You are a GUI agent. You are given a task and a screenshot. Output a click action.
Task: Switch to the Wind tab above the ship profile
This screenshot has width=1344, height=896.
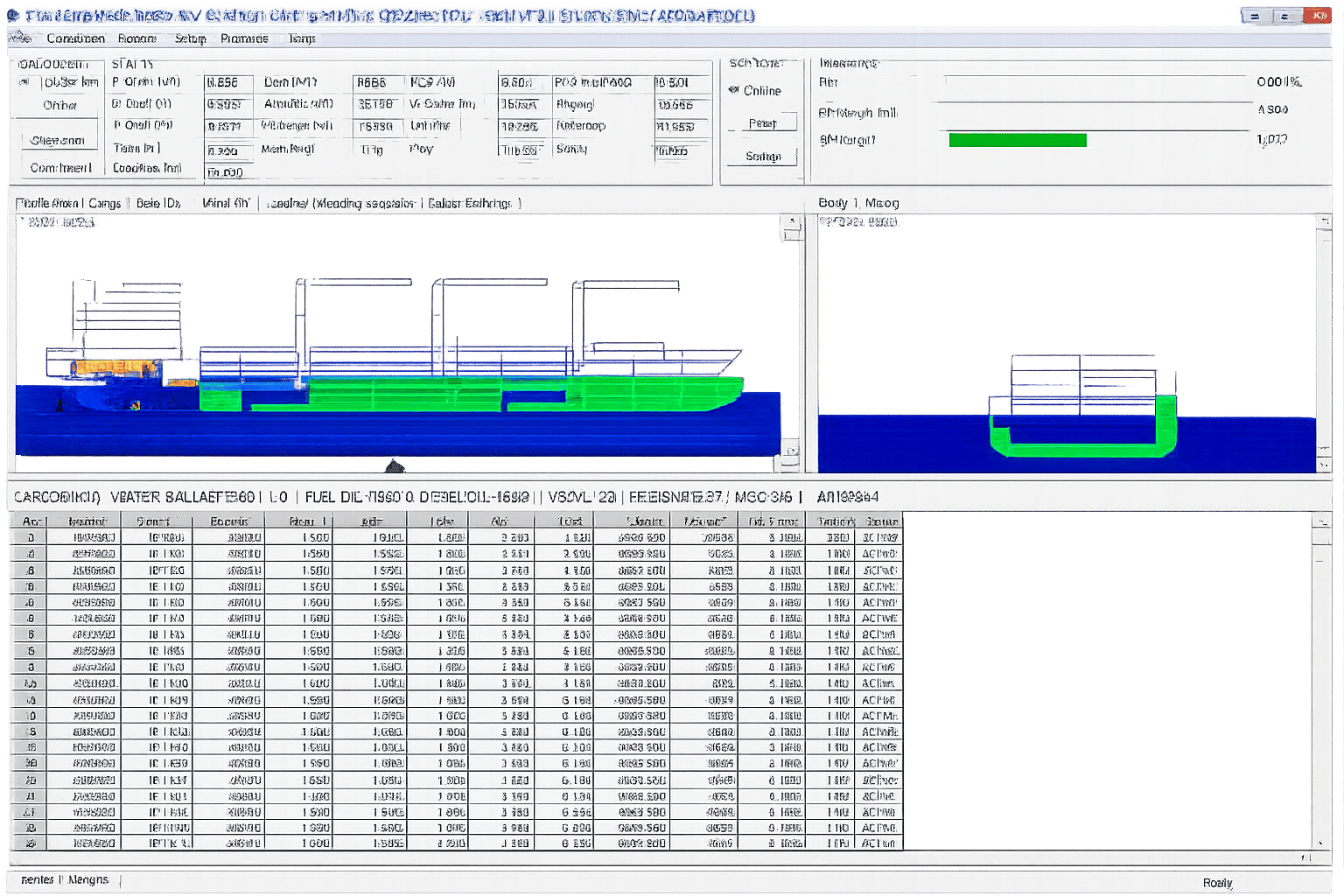point(226,203)
